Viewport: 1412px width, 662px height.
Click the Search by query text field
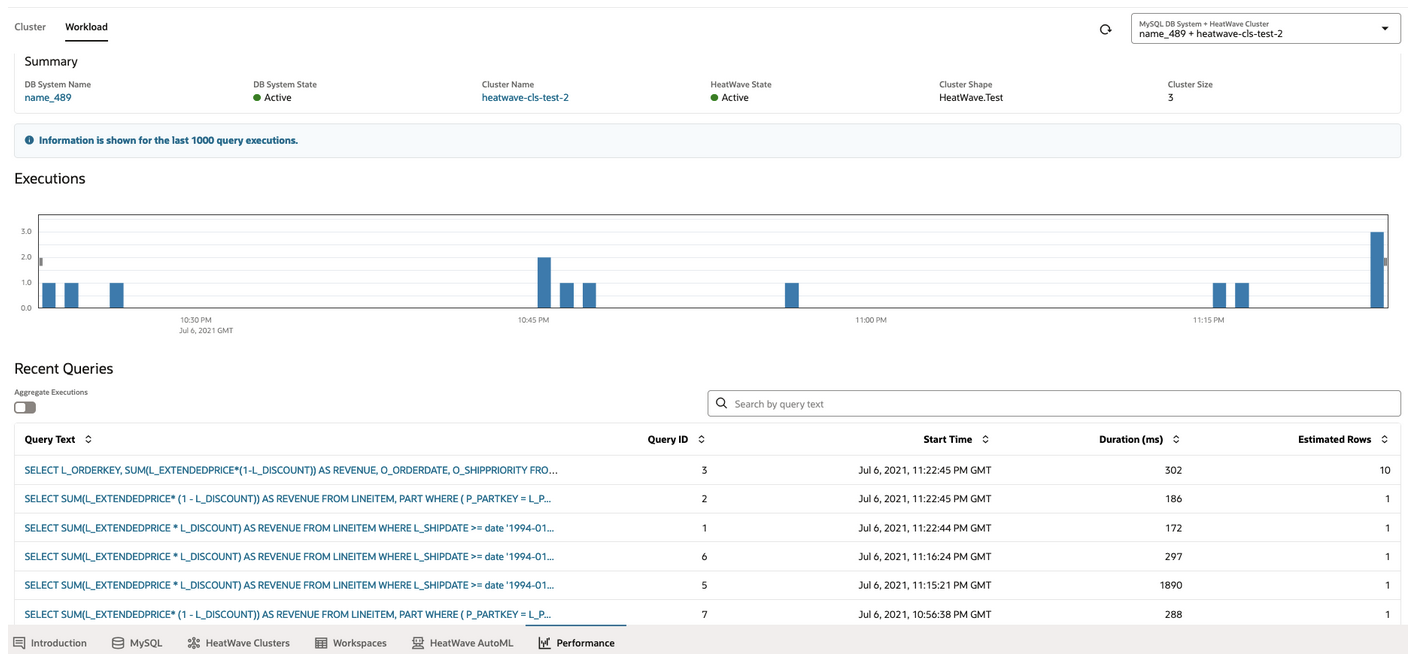pos(1060,404)
